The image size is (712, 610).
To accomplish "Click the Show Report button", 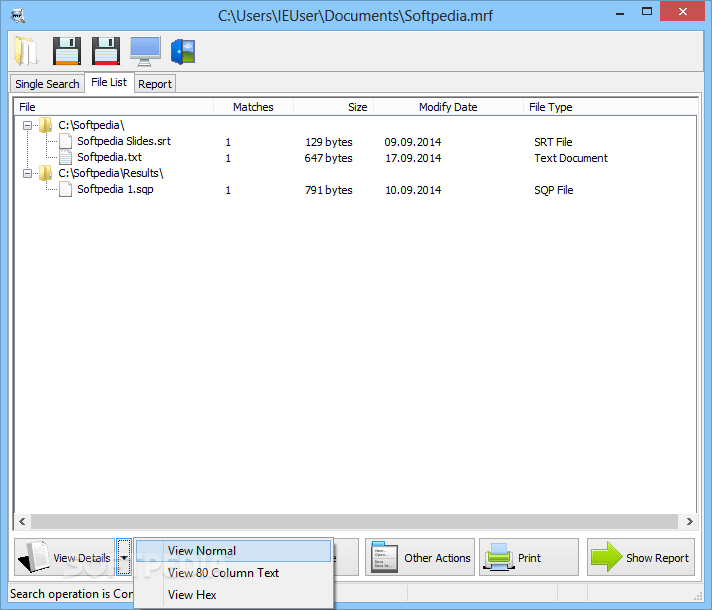I will [641, 557].
